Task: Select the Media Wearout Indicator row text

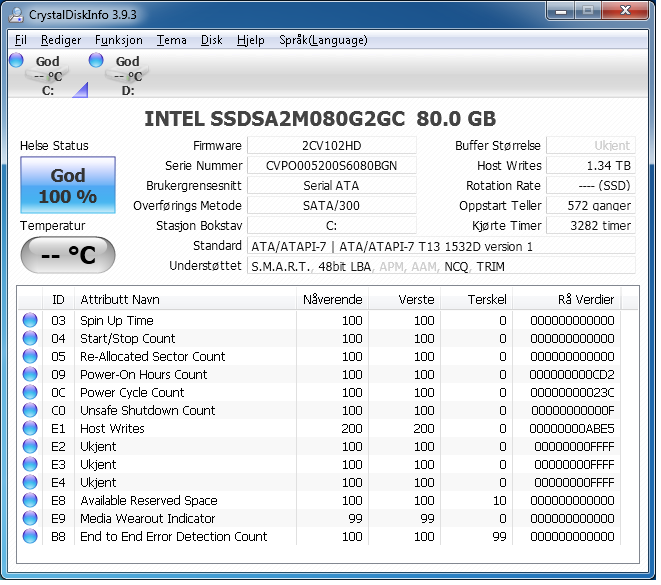Action: (148, 518)
